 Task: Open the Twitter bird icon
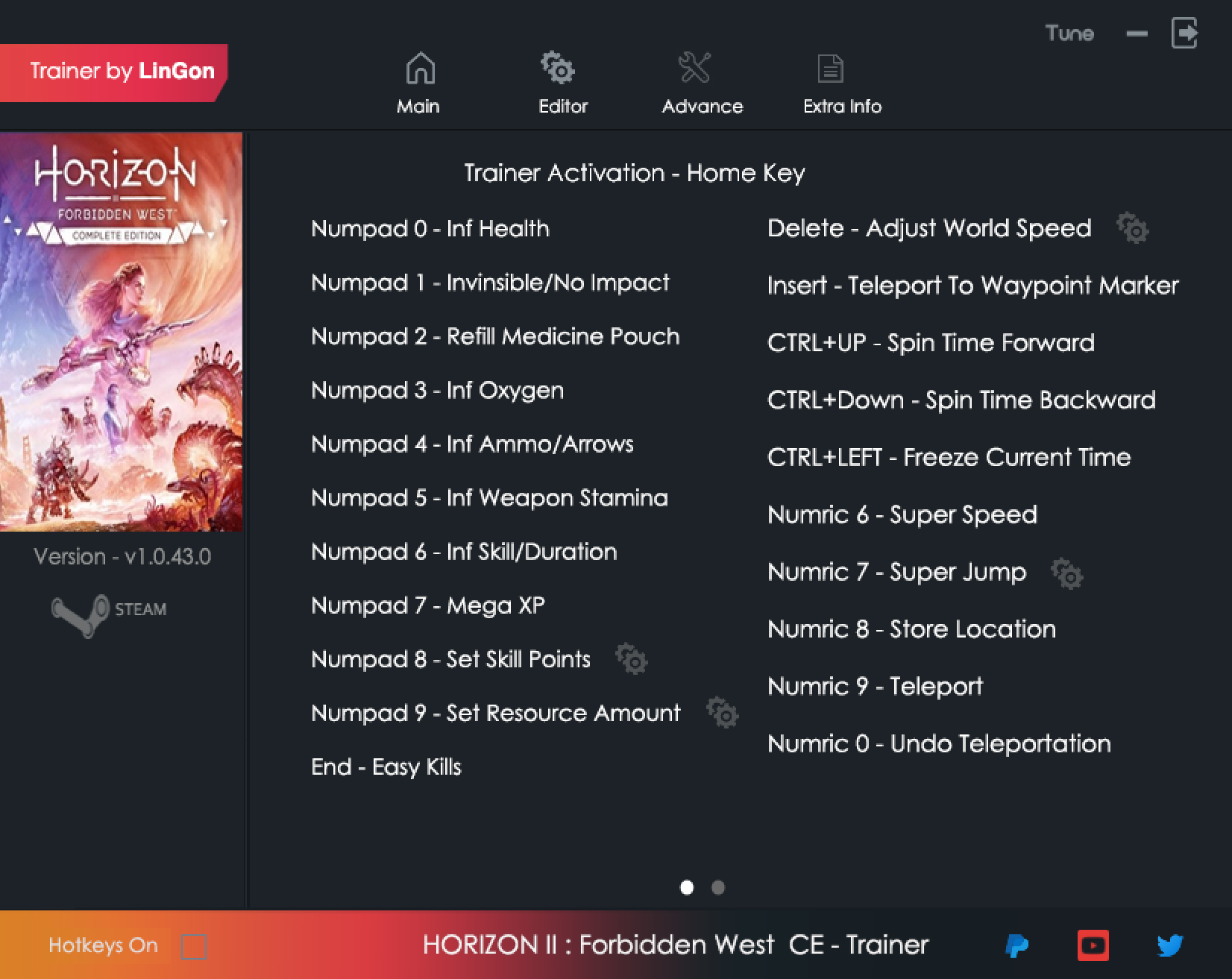tap(1169, 945)
